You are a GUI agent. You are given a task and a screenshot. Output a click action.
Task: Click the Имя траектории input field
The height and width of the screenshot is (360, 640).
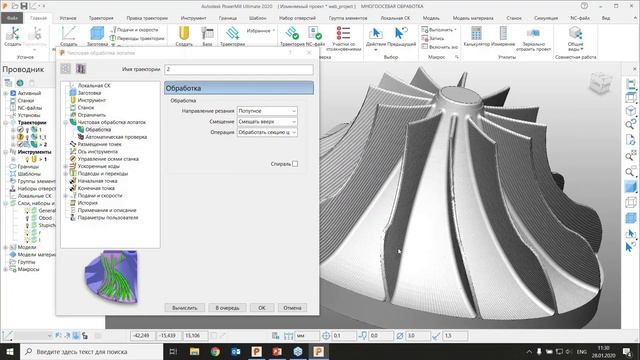coord(239,69)
